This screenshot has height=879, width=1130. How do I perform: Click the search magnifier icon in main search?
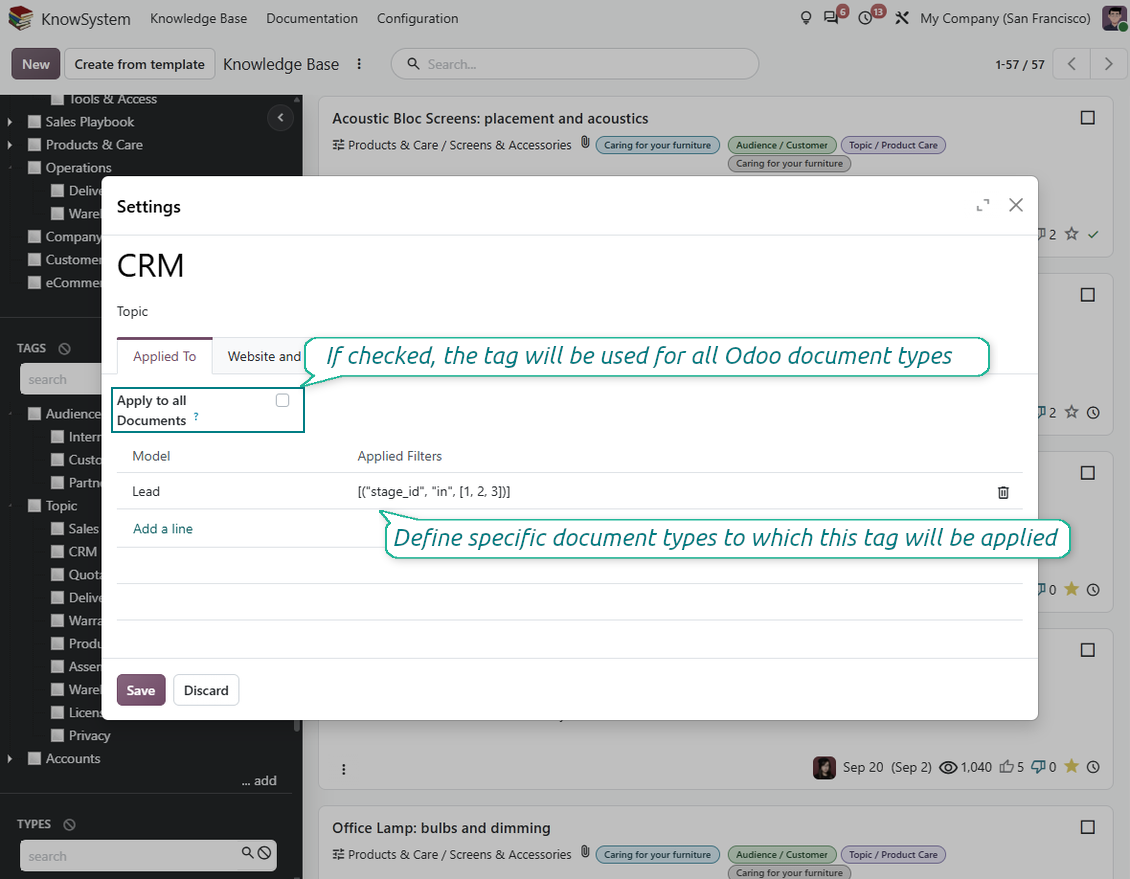tap(413, 64)
